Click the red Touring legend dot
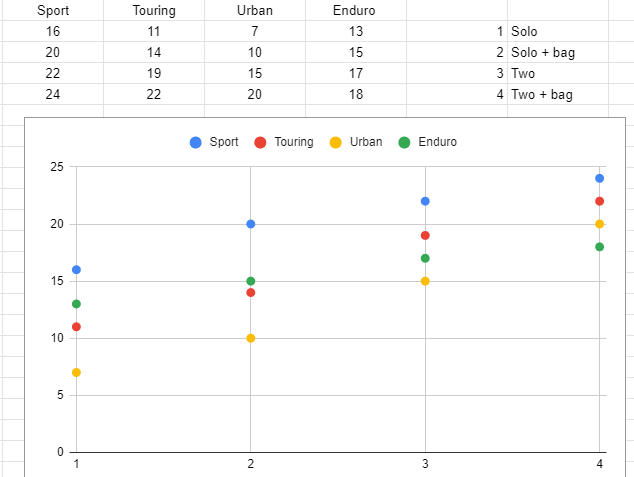 click(260, 142)
